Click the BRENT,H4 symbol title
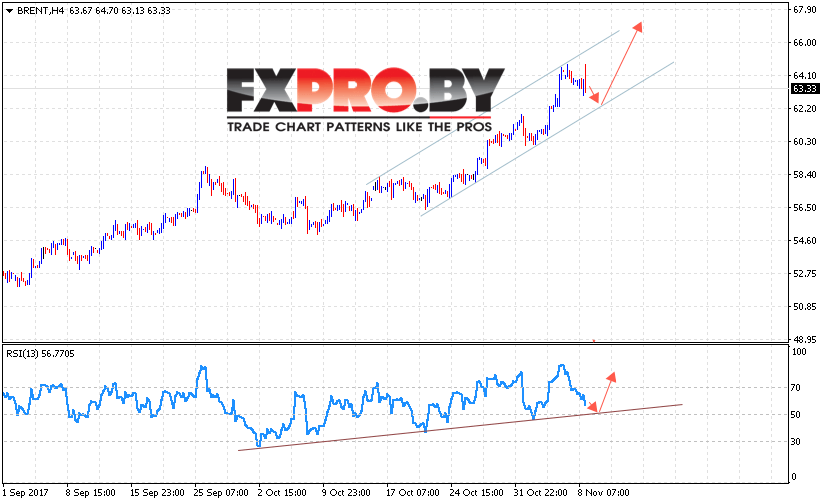This screenshot has height=504, width=828. [40, 11]
